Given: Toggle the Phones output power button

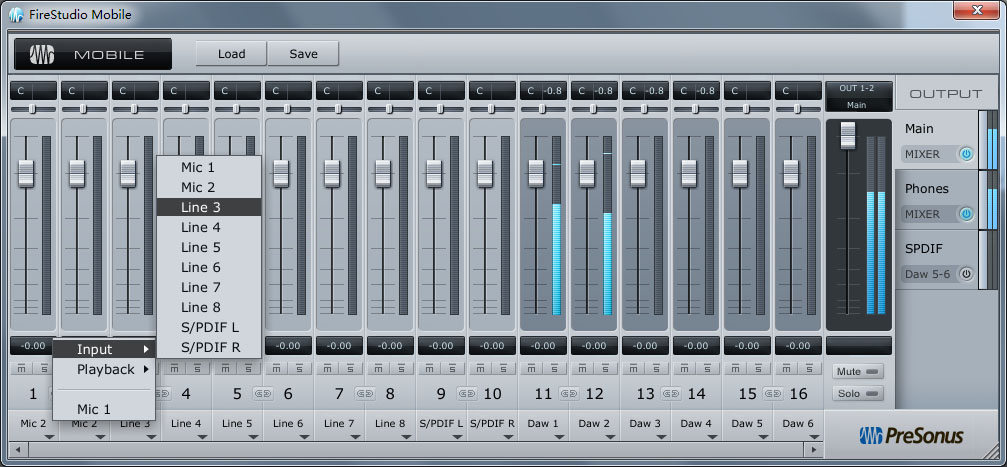Looking at the screenshot, I should point(966,214).
